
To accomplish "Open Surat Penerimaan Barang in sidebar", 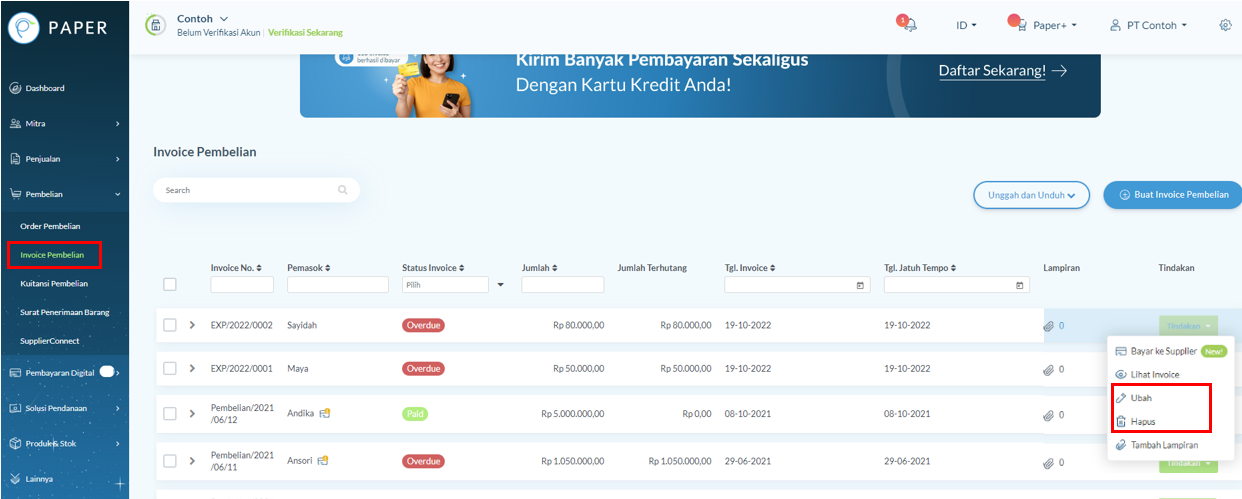I will pos(65,312).
